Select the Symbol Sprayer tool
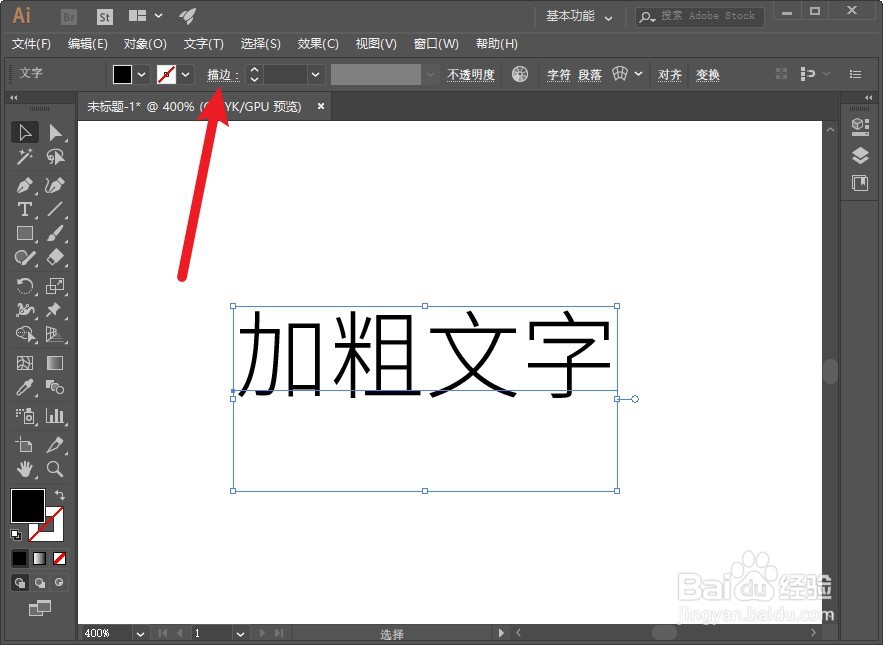 pyautogui.click(x=25, y=416)
